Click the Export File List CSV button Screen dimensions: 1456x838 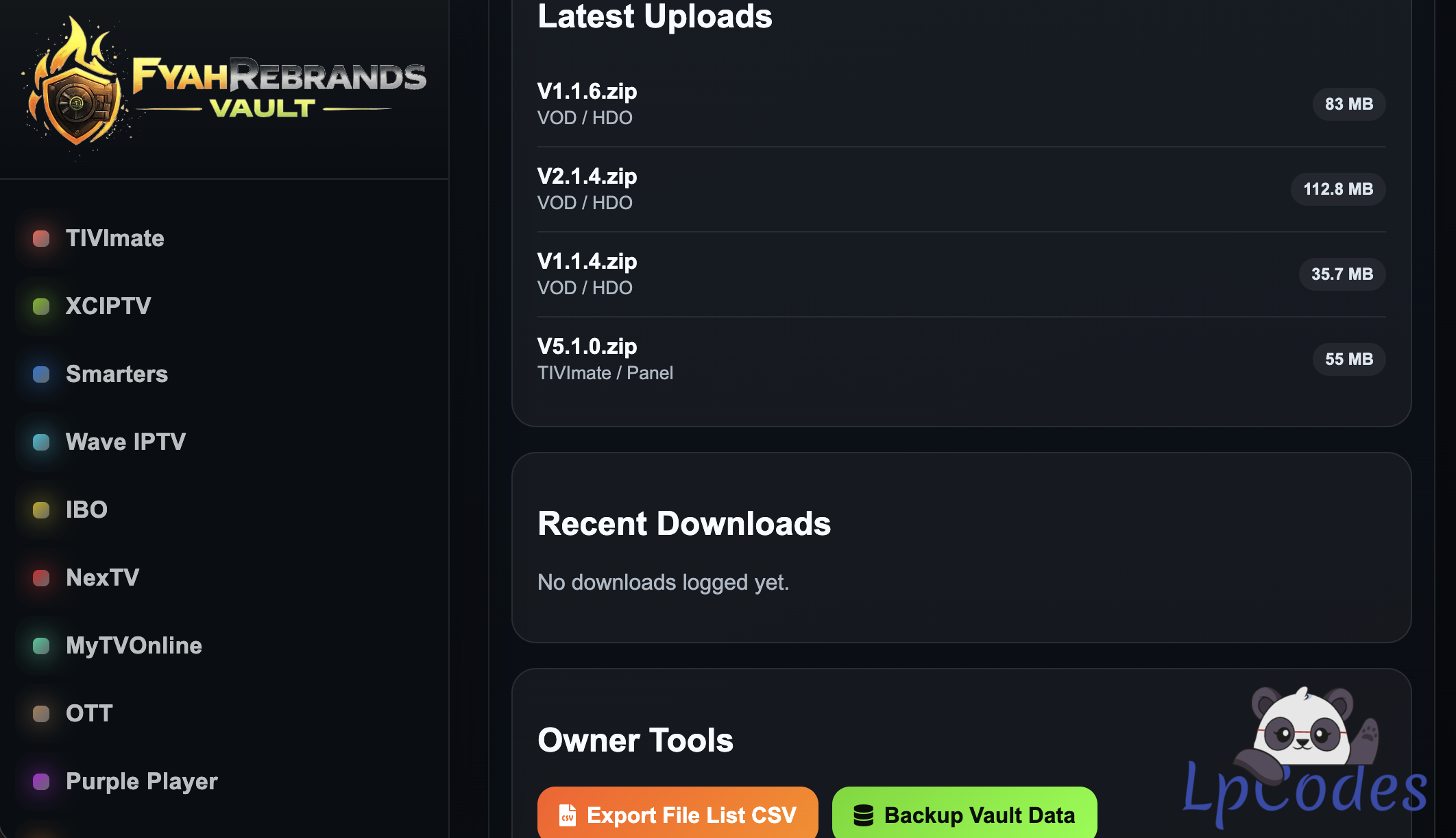pos(677,813)
